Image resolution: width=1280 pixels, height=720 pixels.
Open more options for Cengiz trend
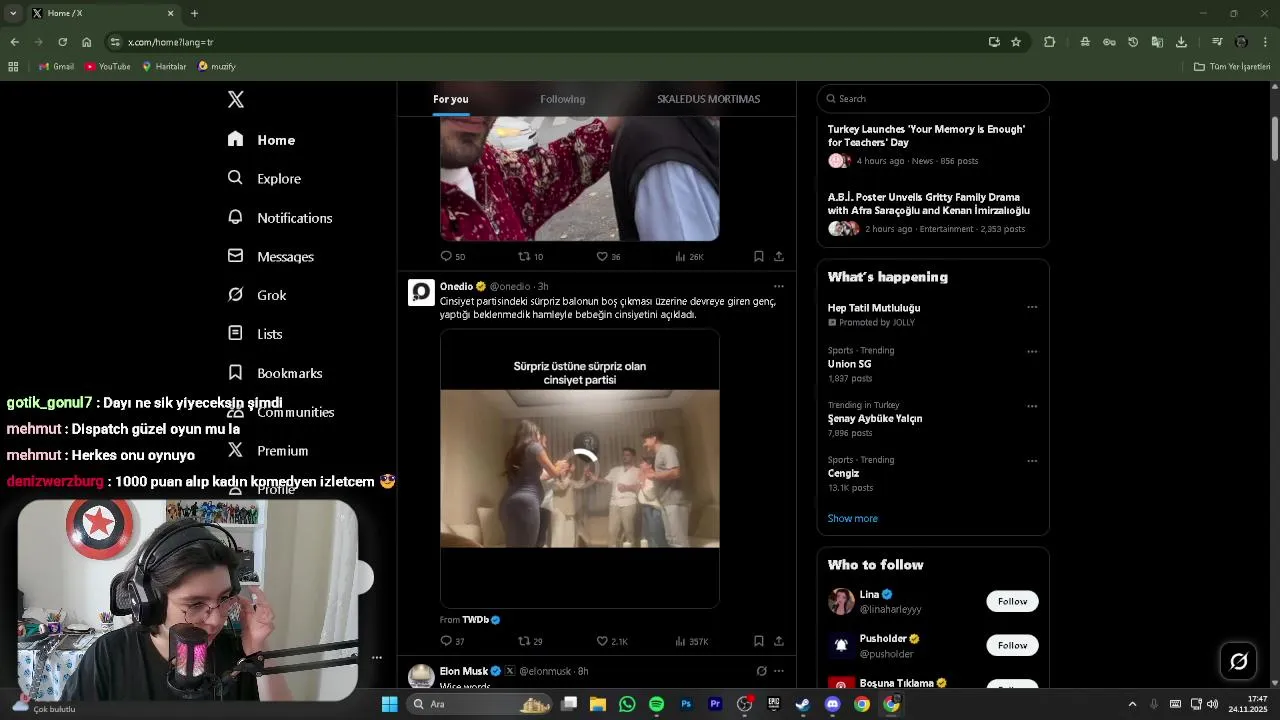click(1032, 461)
